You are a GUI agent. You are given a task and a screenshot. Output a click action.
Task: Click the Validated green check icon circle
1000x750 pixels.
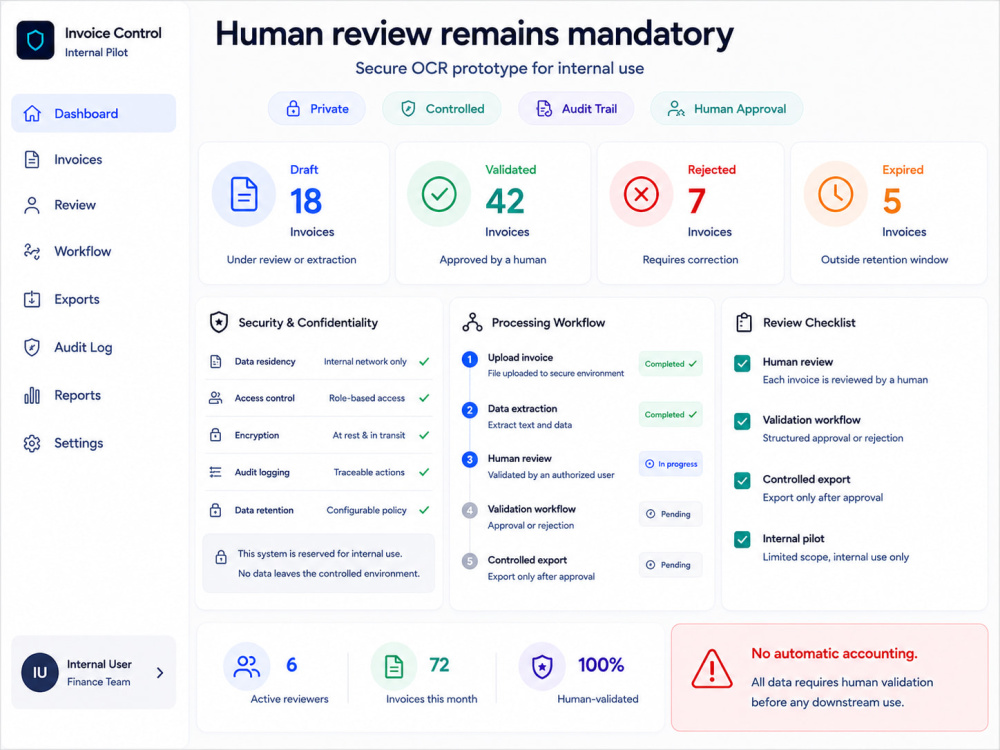point(439,194)
